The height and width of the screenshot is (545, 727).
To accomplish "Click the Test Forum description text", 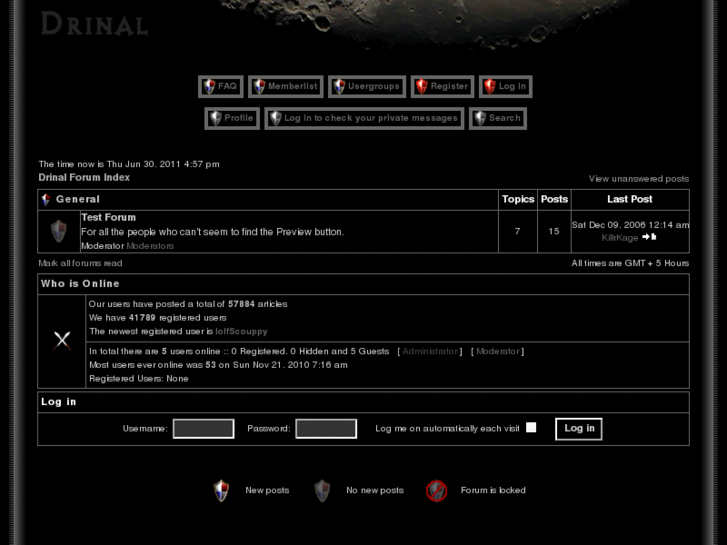I will pyautogui.click(x=212, y=232).
